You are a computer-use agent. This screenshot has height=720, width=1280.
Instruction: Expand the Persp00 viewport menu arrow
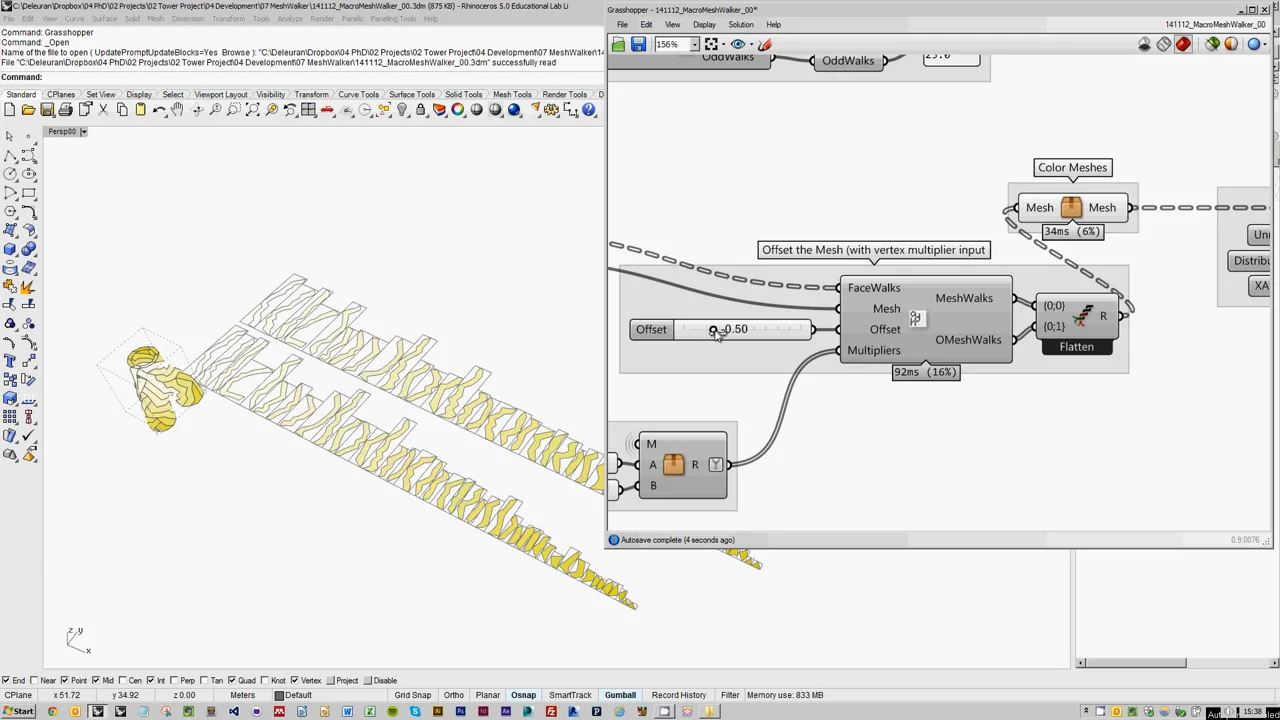coord(84,132)
